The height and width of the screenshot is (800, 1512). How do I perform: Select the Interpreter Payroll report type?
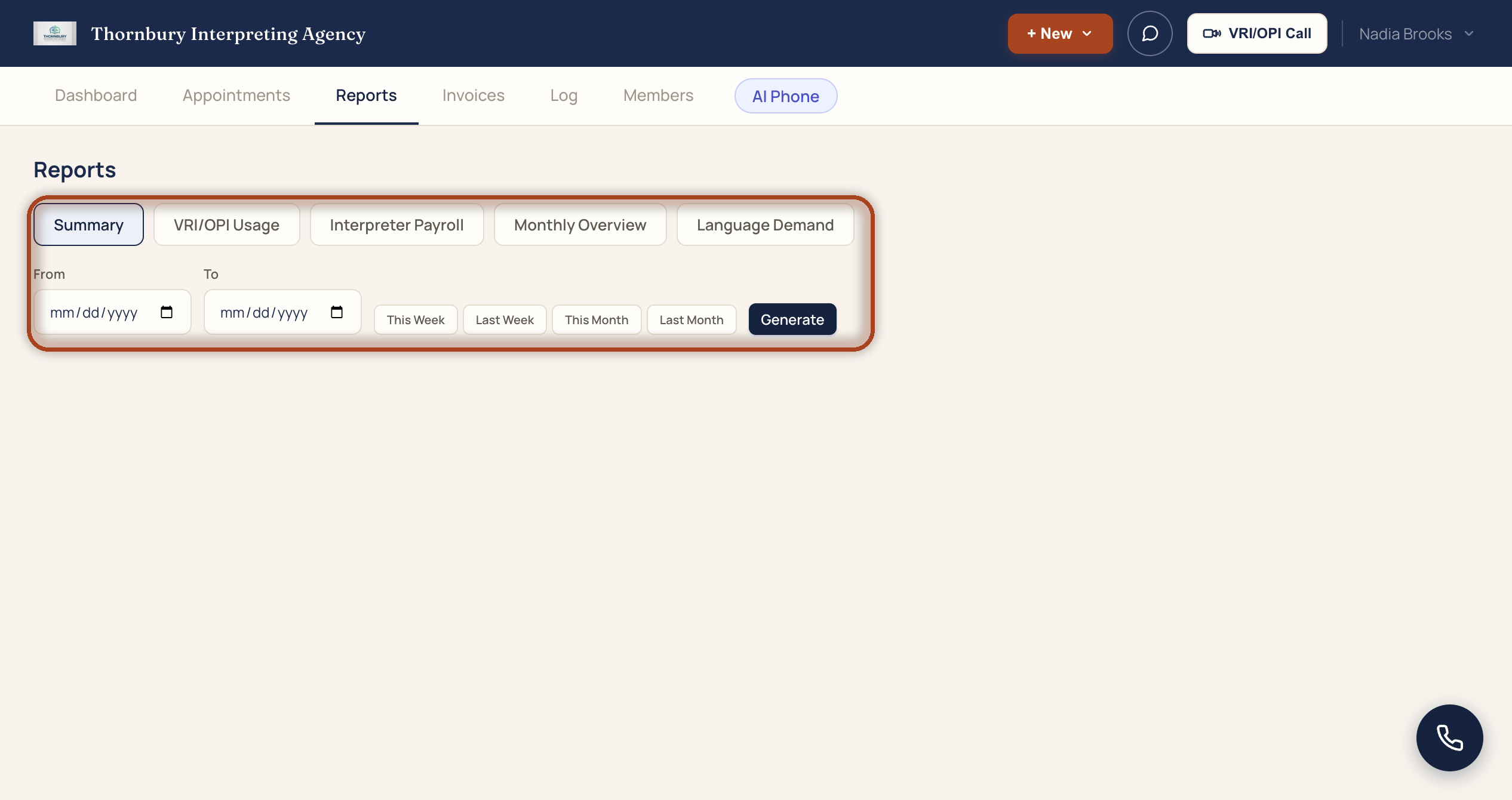(397, 225)
